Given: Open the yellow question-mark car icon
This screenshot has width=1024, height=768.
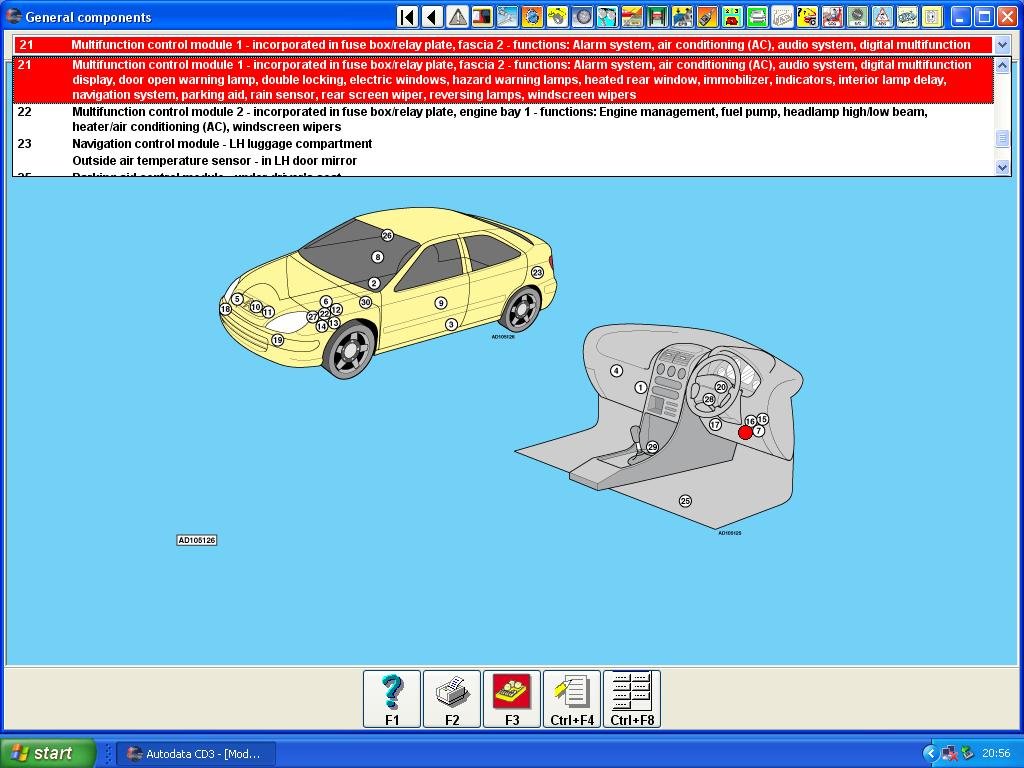Looking at the screenshot, I should (807, 16).
